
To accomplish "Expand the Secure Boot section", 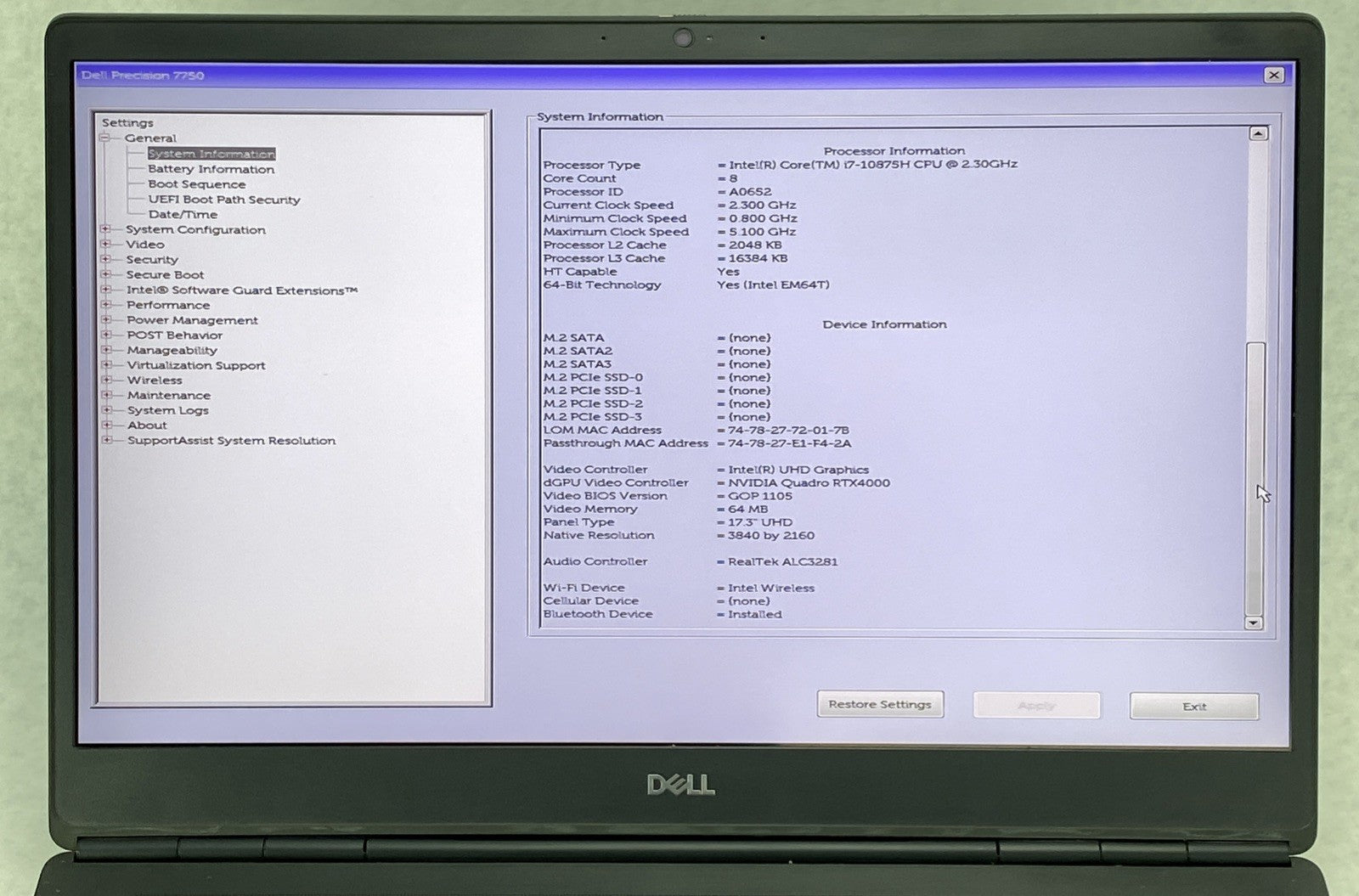I will point(105,274).
